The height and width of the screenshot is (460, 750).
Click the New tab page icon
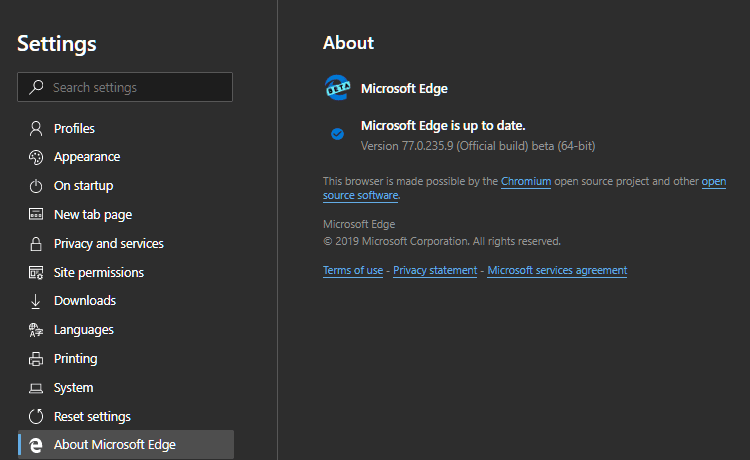36,214
